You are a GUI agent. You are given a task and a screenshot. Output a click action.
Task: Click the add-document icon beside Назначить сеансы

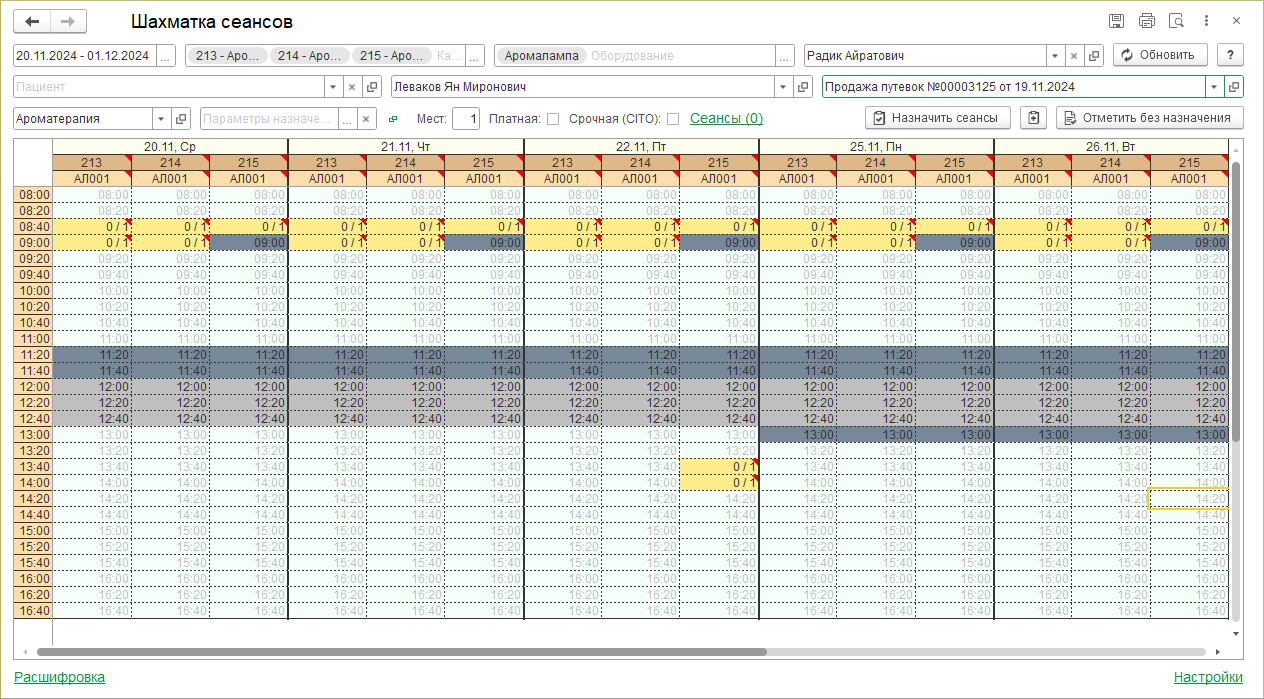1033,118
